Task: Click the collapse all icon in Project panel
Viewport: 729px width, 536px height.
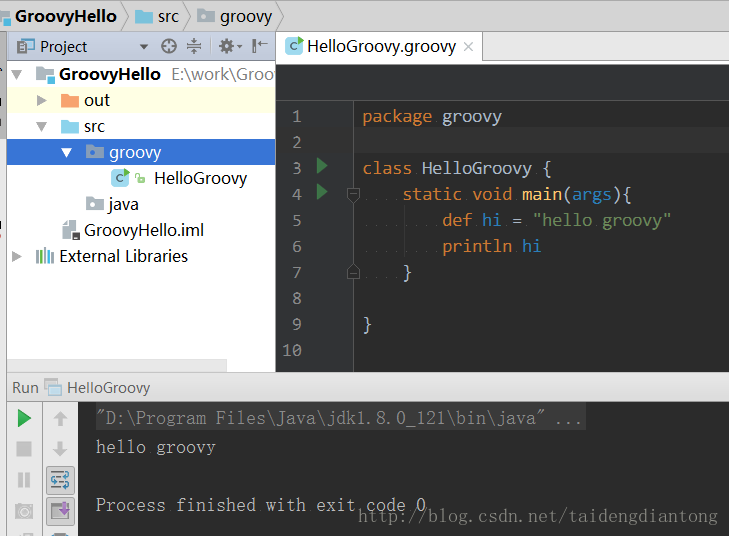Action: [194, 46]
